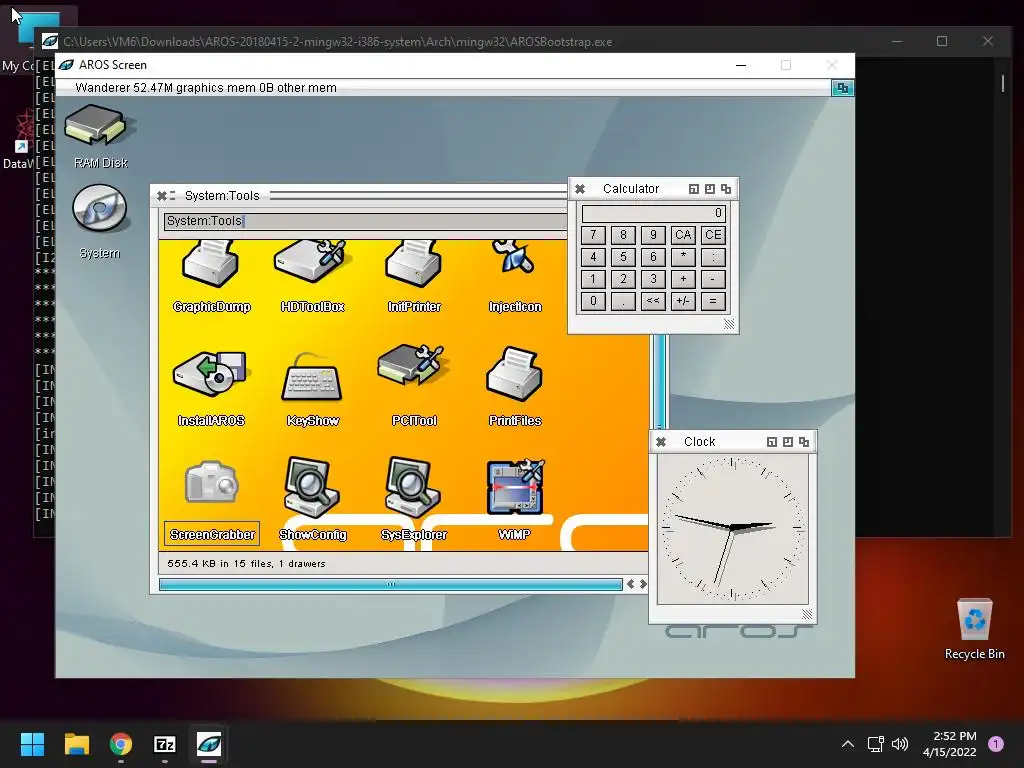This screenshot has width=1024, height=768.
Task: Click the calculator plus button
Action: pos(683,280)
